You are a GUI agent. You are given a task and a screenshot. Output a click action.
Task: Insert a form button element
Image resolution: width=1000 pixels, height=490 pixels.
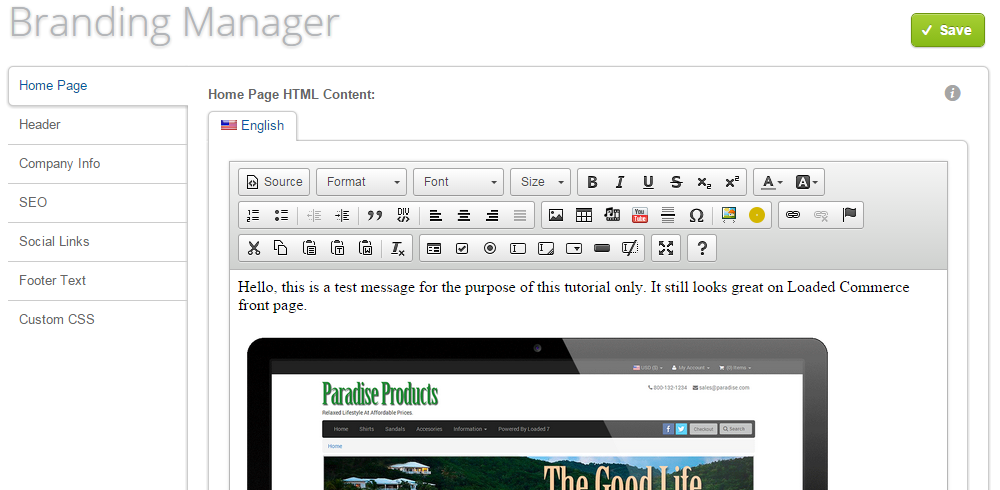(x=602, y=249)
